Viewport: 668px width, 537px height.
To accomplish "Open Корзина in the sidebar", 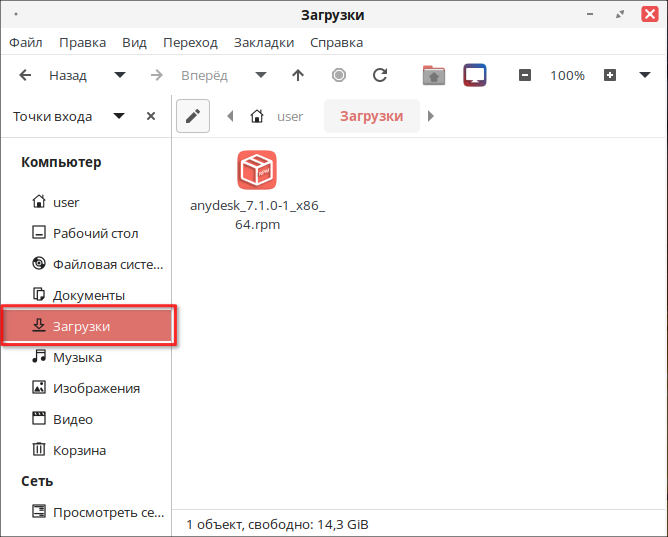I will click(79, 450).
